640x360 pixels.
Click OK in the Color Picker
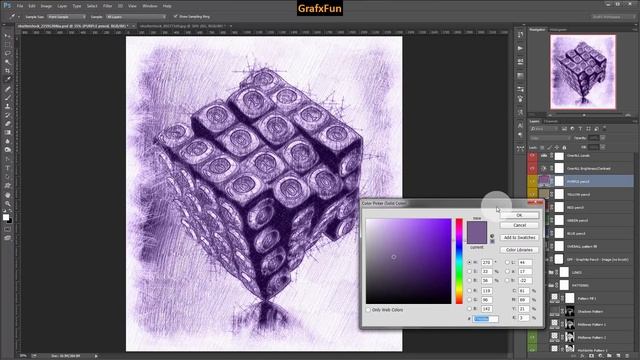pos(519,215)
